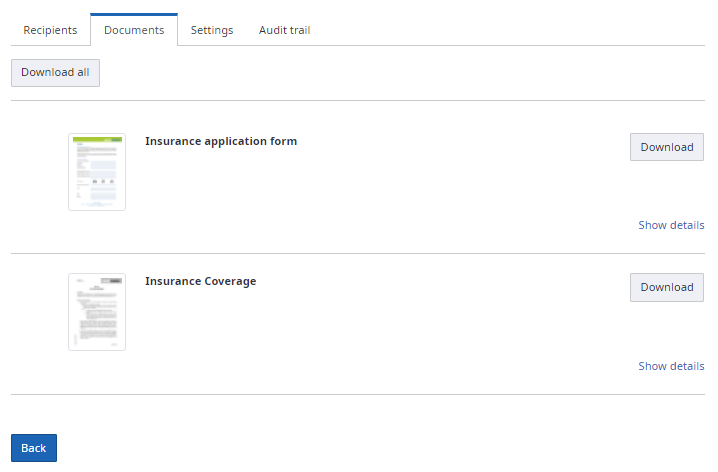Get all documents via Download all

coord(55,73)
